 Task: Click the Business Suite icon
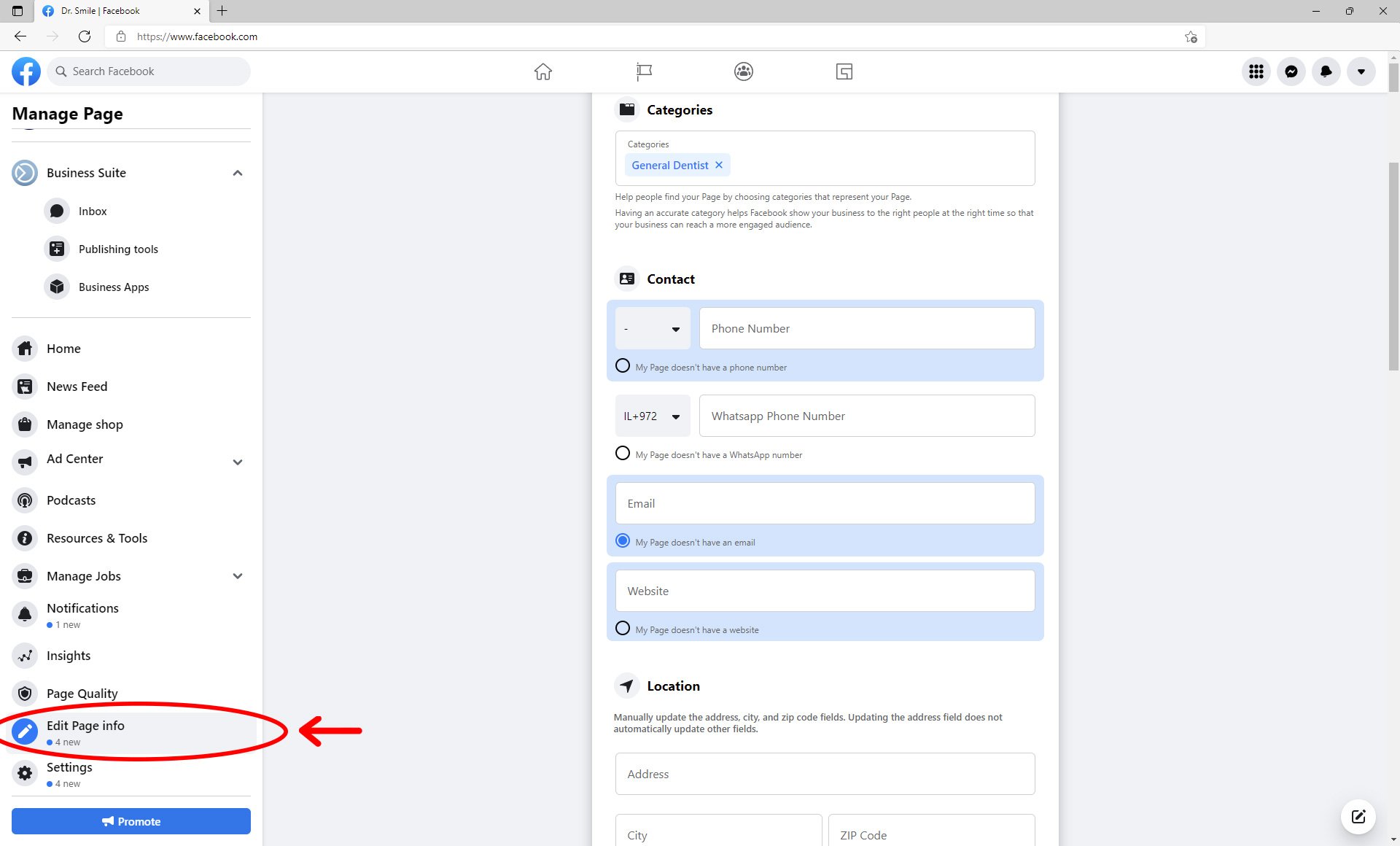[25, 173]
